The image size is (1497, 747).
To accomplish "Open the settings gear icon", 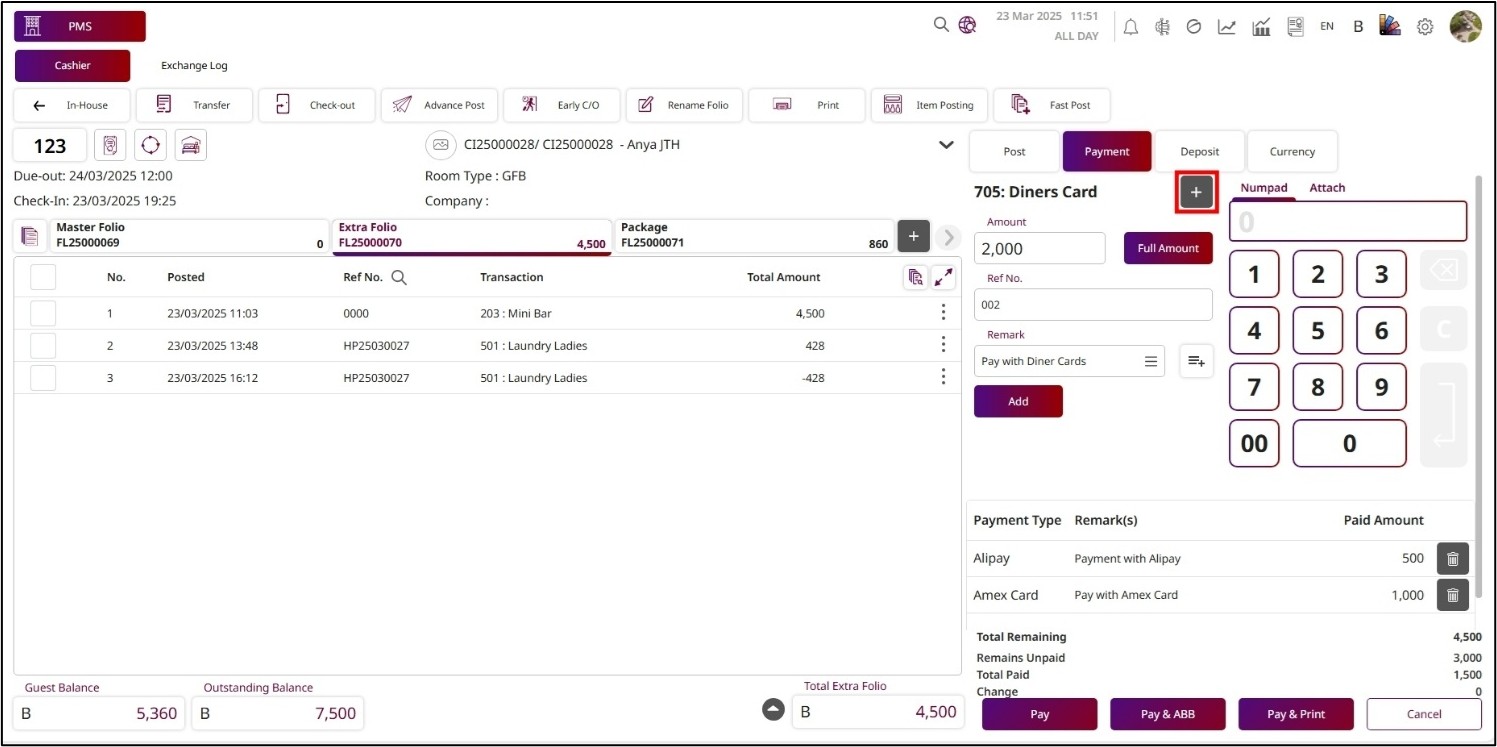I will tap(1425, 27).
